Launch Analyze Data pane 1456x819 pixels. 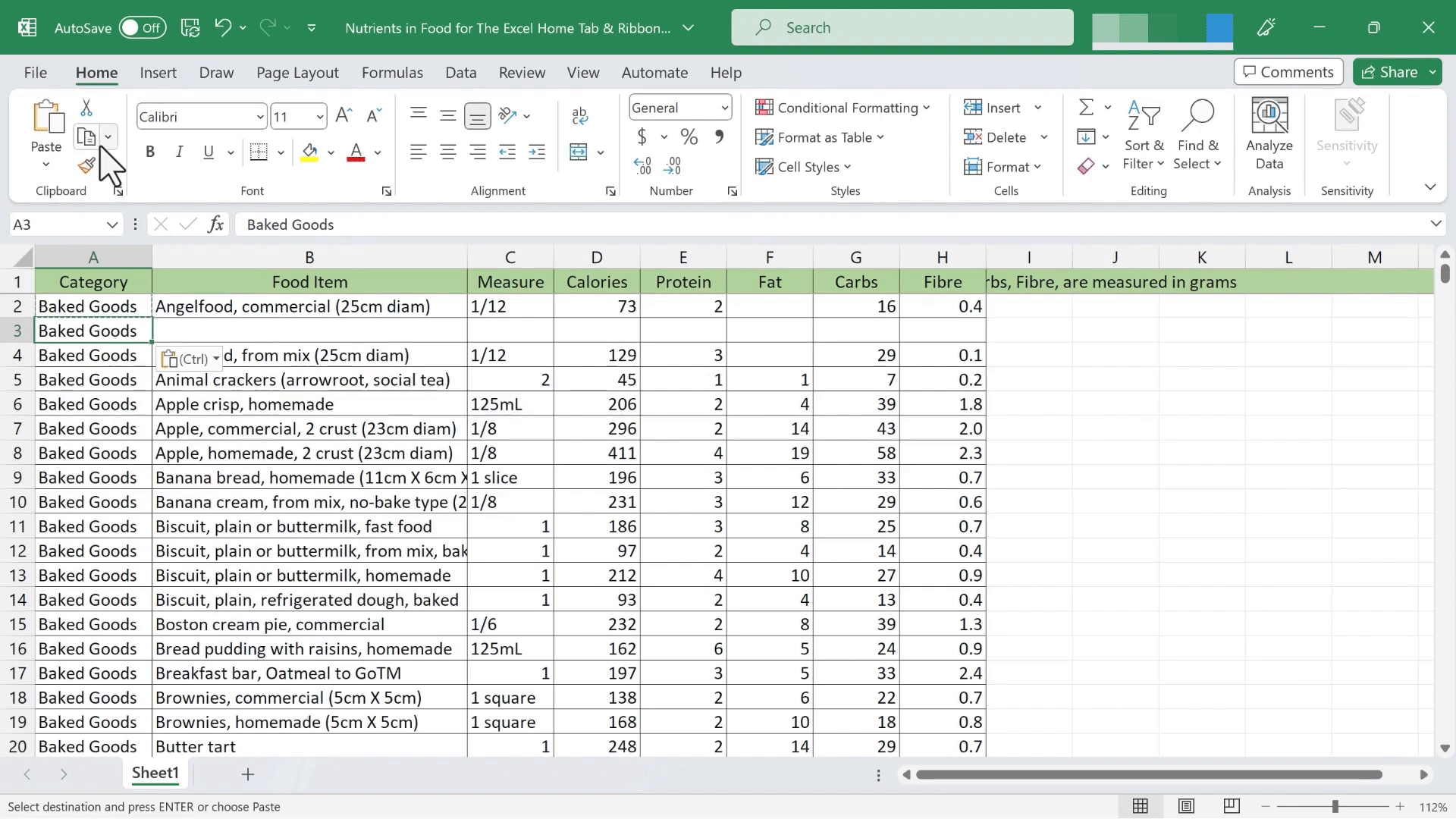[x=1269, y=133]
